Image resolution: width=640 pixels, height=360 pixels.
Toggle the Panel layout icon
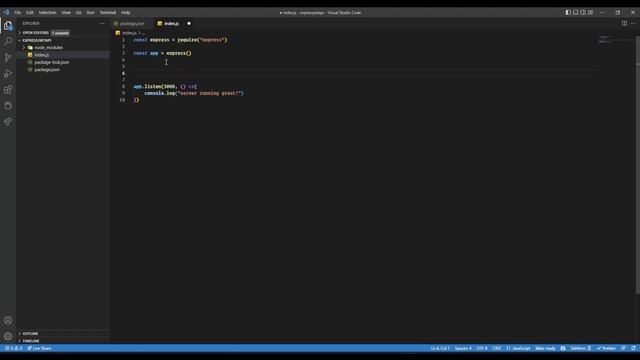pos(576,13)
